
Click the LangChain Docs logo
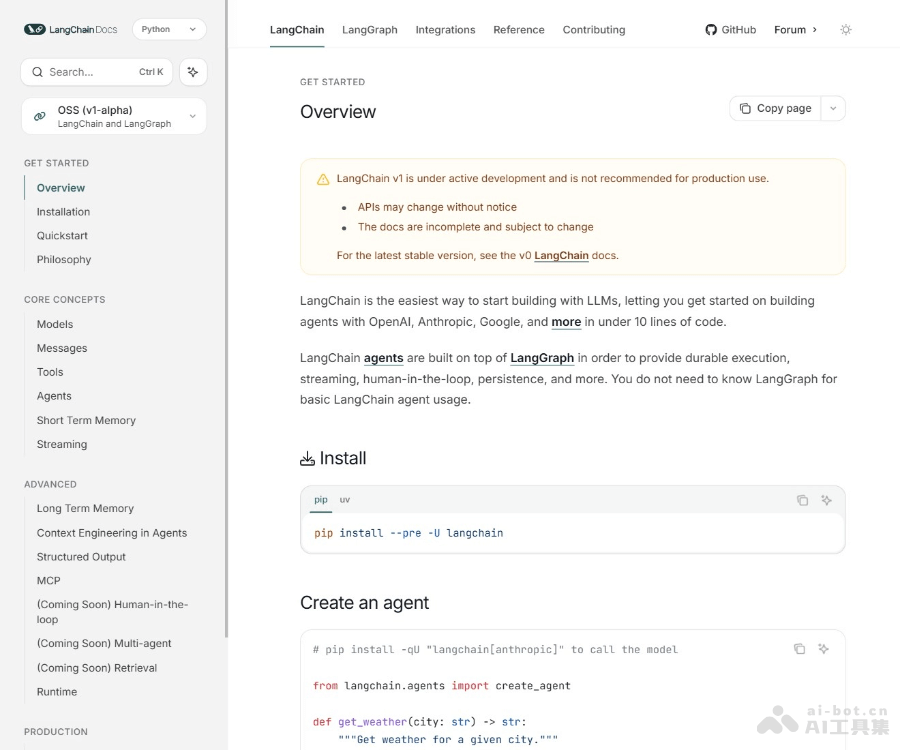coord(71,30)
